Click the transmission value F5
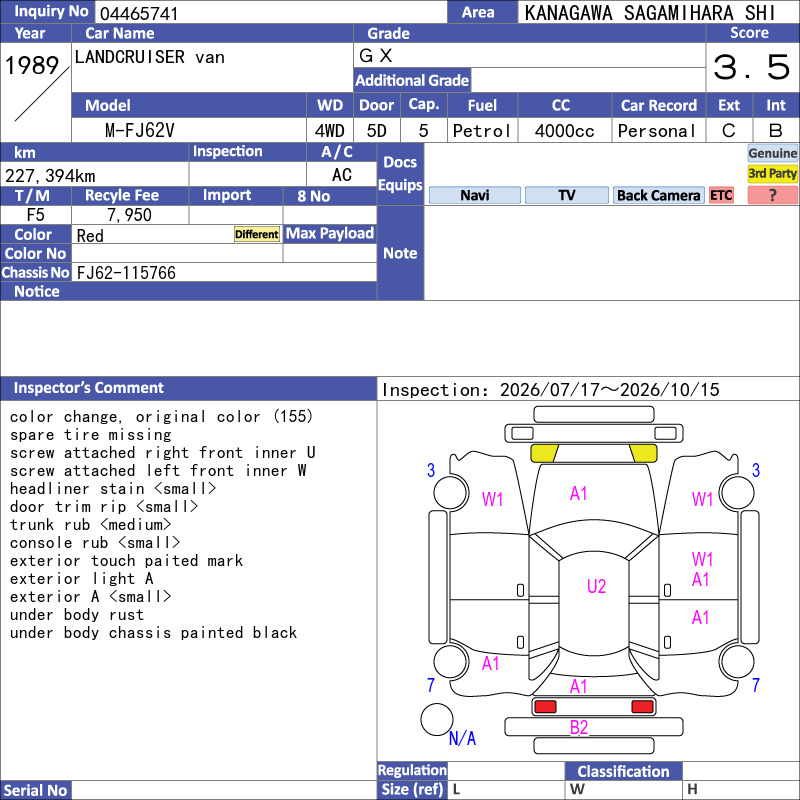 (35, 215)
